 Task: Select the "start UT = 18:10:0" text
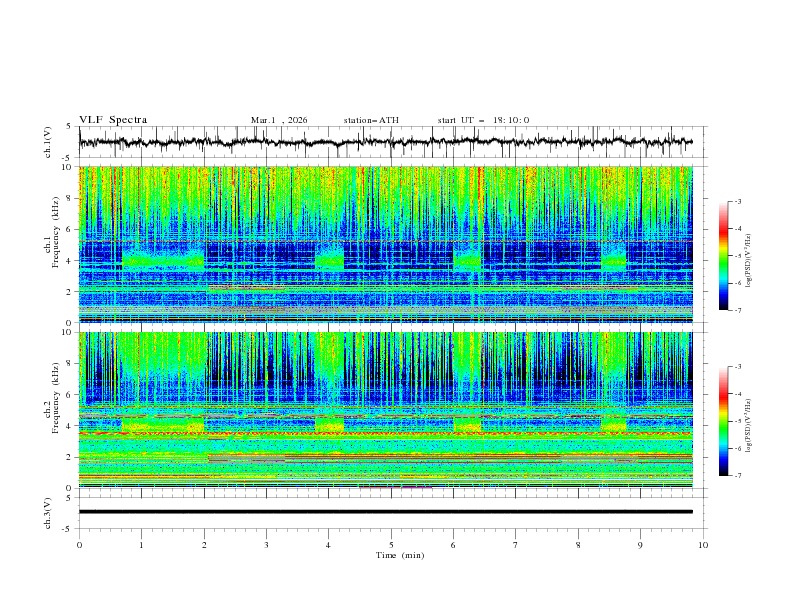click(x=483, y=120)
